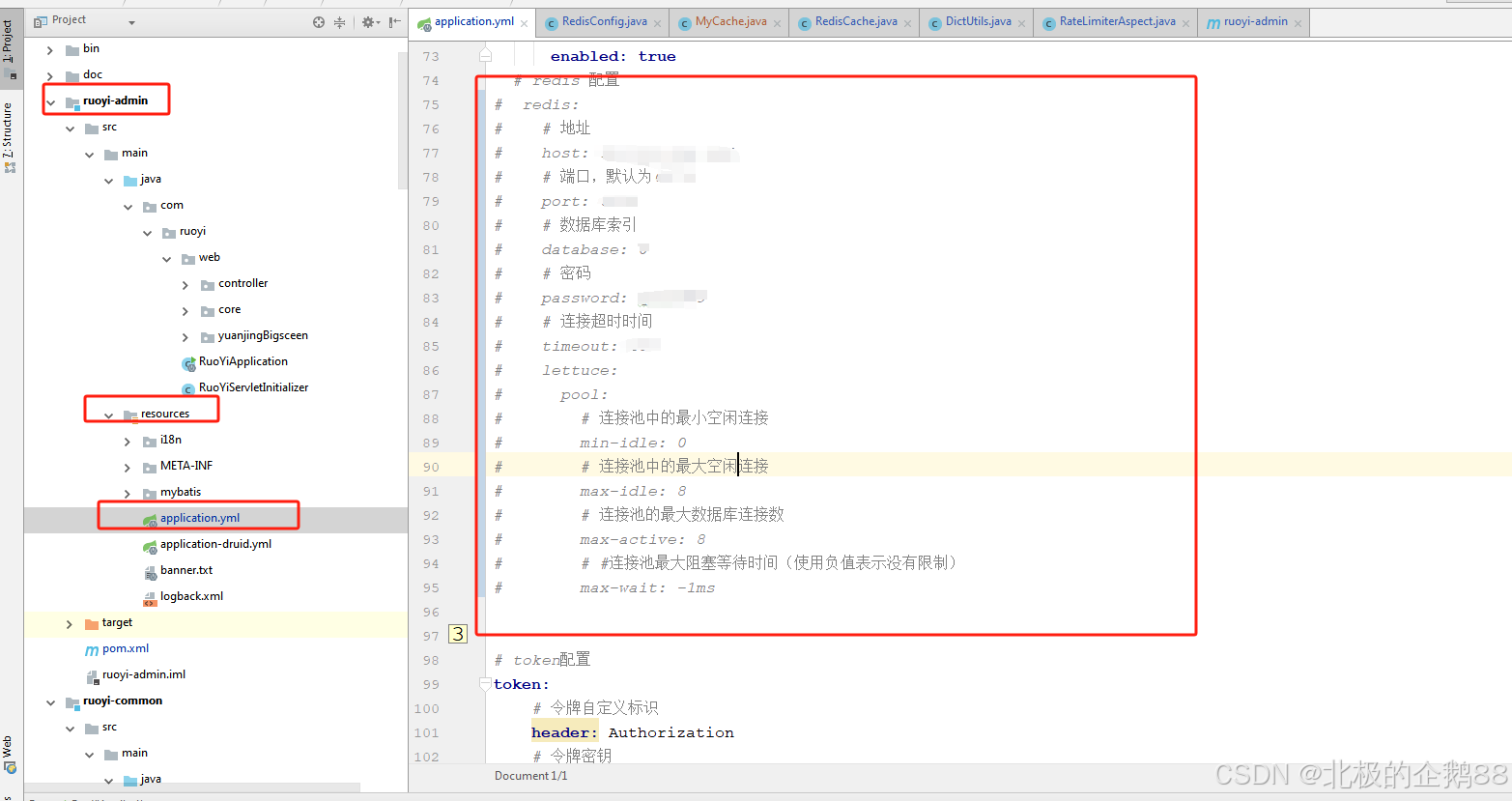Expand the target folder
This screenshot has height=801, width=1512.
click(70, 623)
